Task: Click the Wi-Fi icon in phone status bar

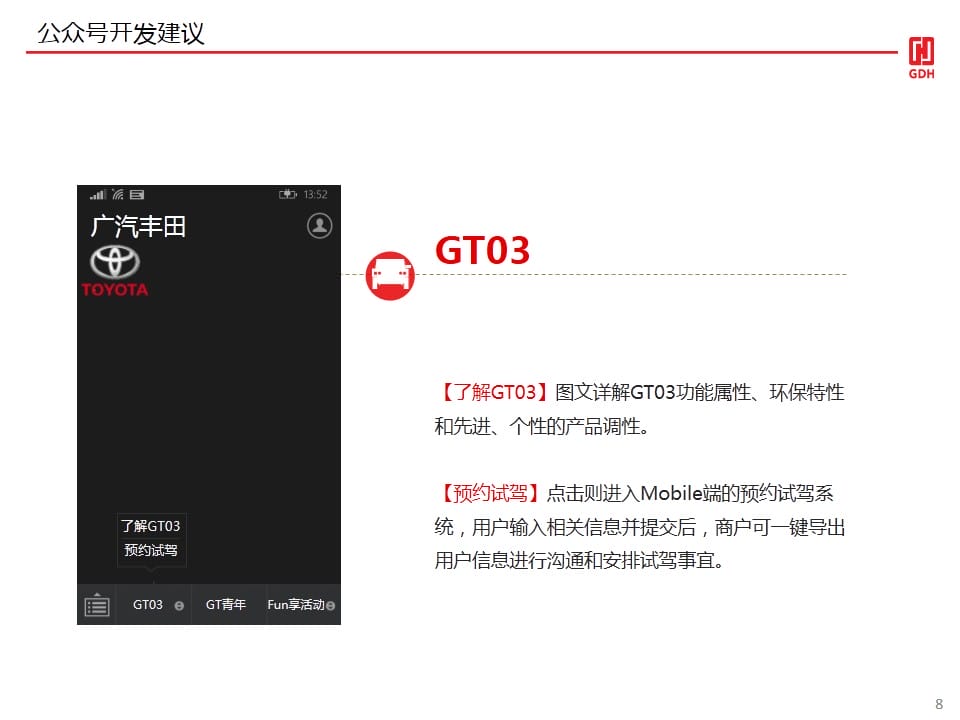Action: click(x=118, y=195)
